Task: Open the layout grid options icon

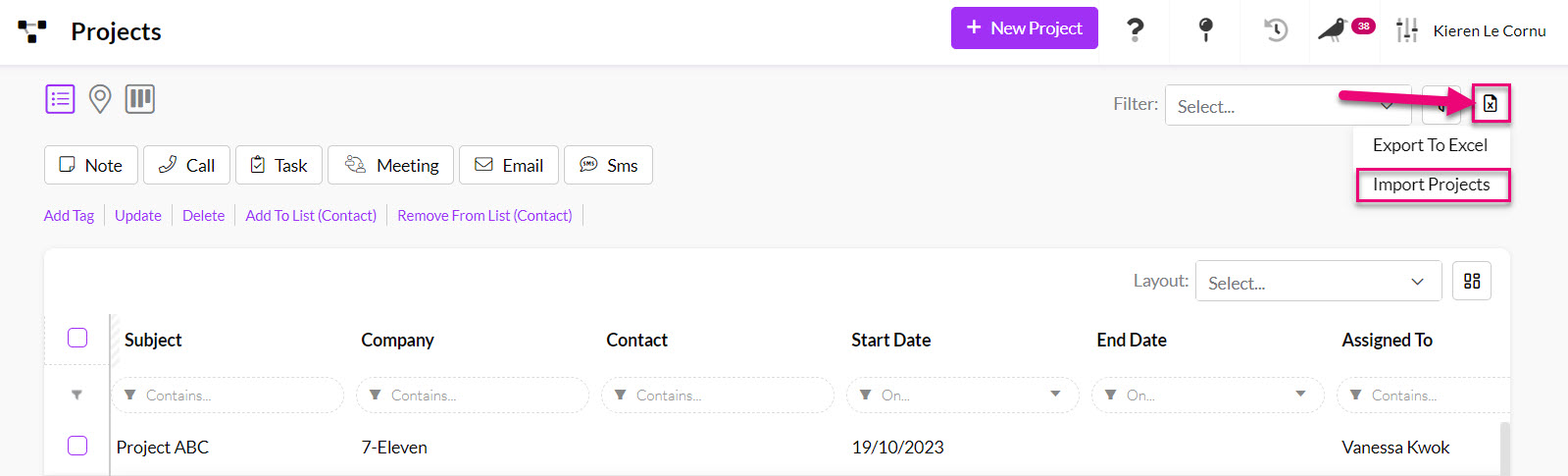Action: [x=1472, y=282]
